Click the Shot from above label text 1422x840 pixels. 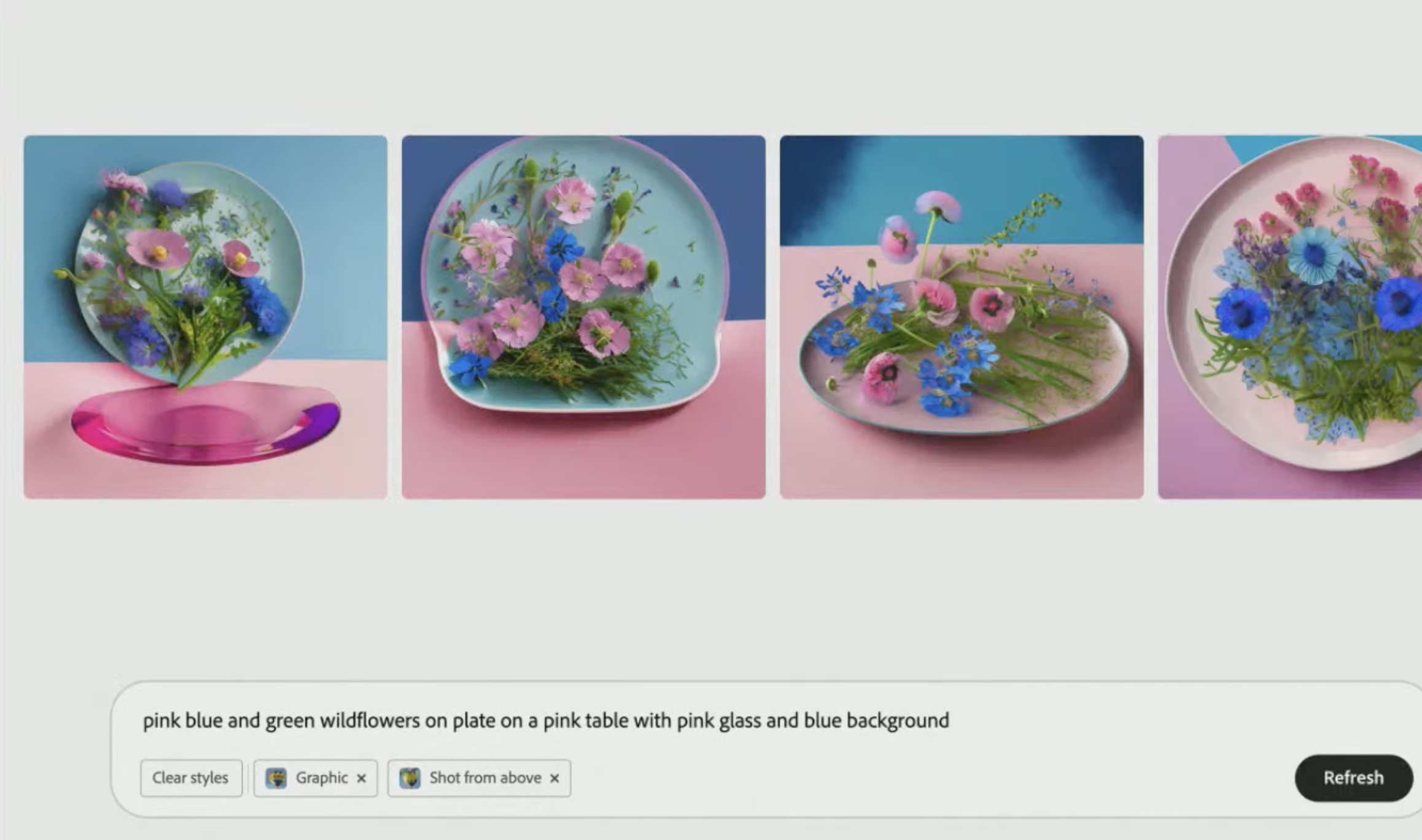click(485, 778)
